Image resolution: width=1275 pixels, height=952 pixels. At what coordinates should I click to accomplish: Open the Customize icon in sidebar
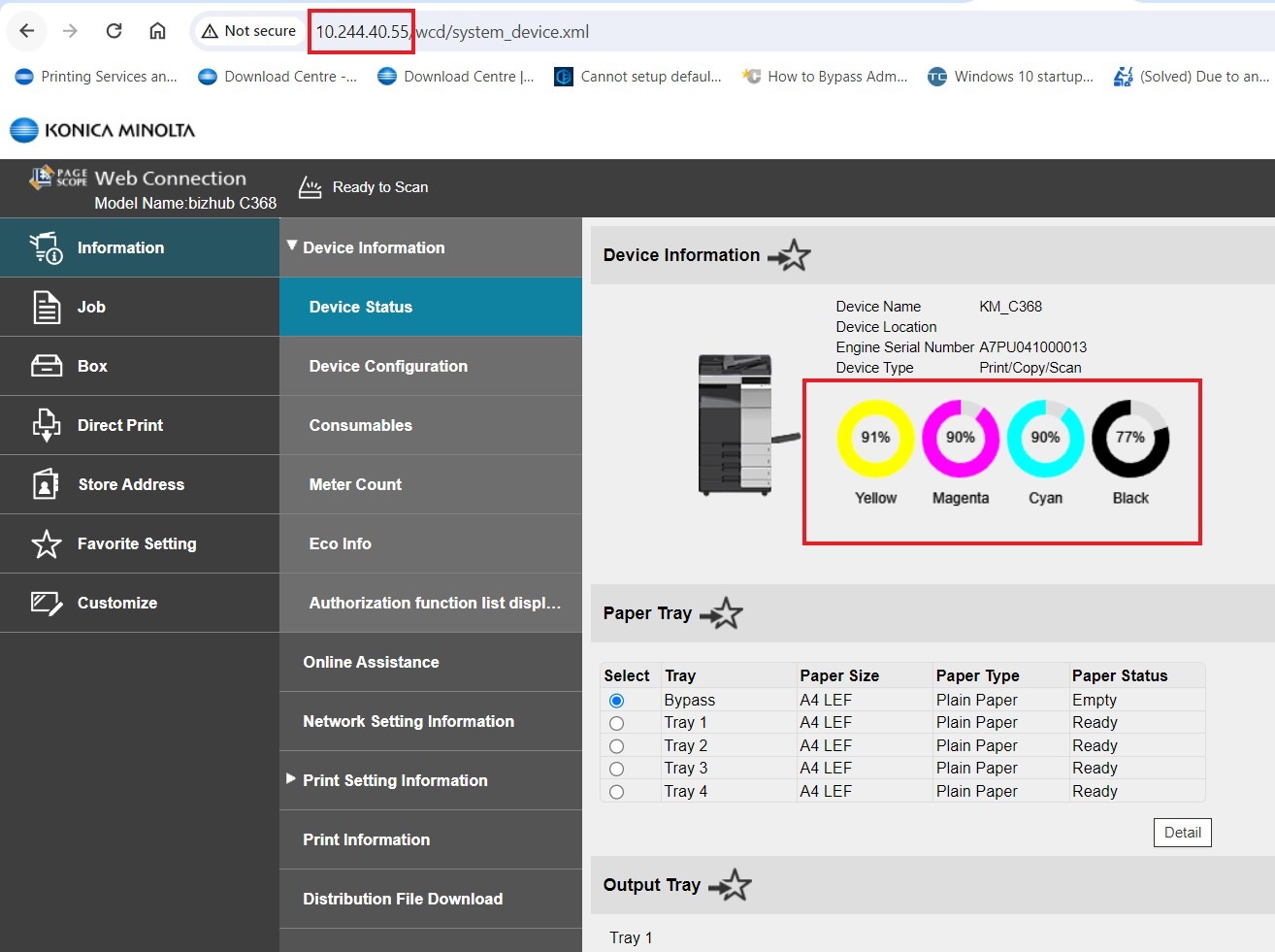point(46,603)
